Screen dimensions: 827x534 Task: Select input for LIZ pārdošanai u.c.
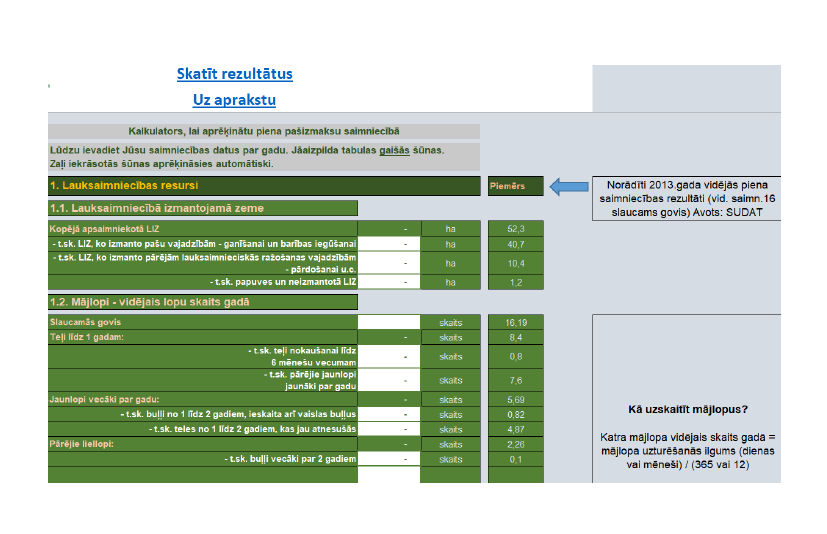click(389, 263)
